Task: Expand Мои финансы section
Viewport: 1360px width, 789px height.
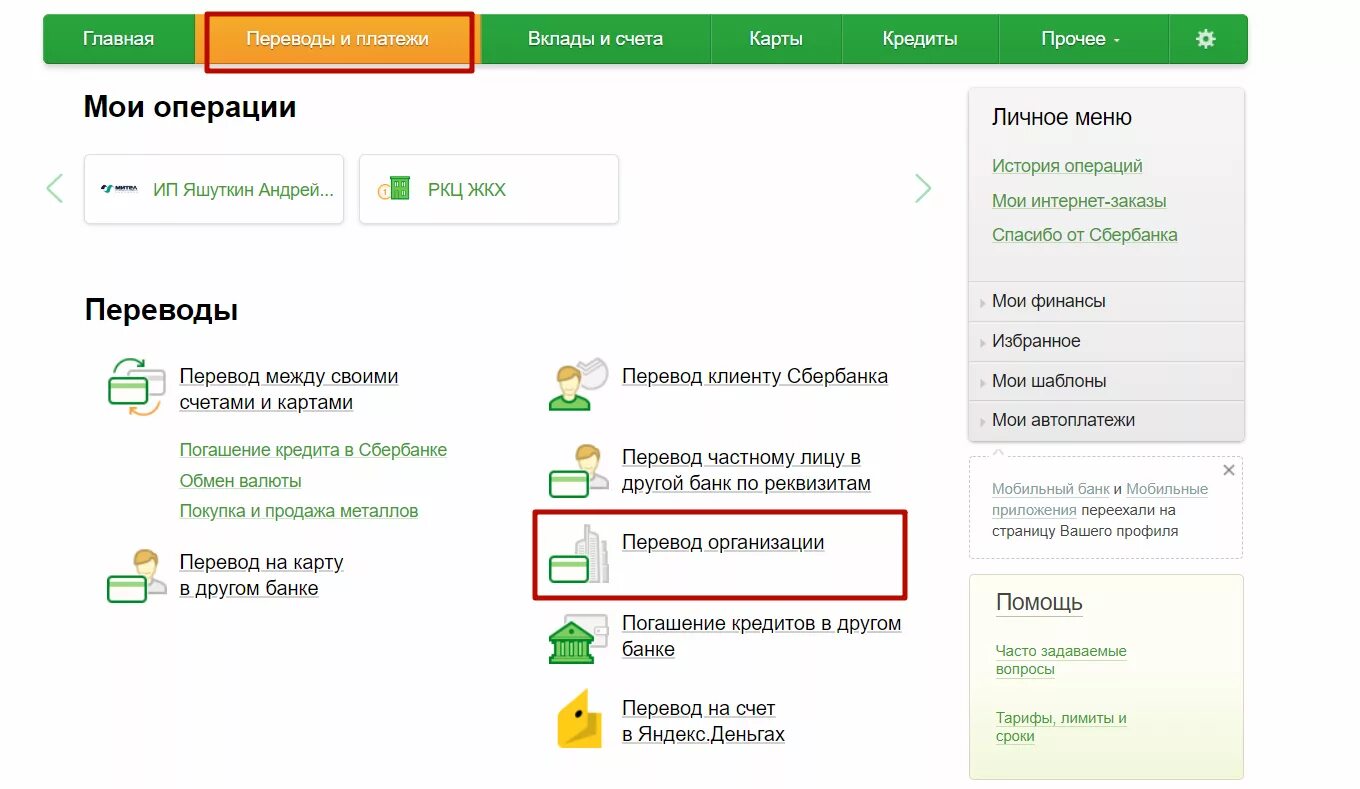Action: [x=1106, y=301]
